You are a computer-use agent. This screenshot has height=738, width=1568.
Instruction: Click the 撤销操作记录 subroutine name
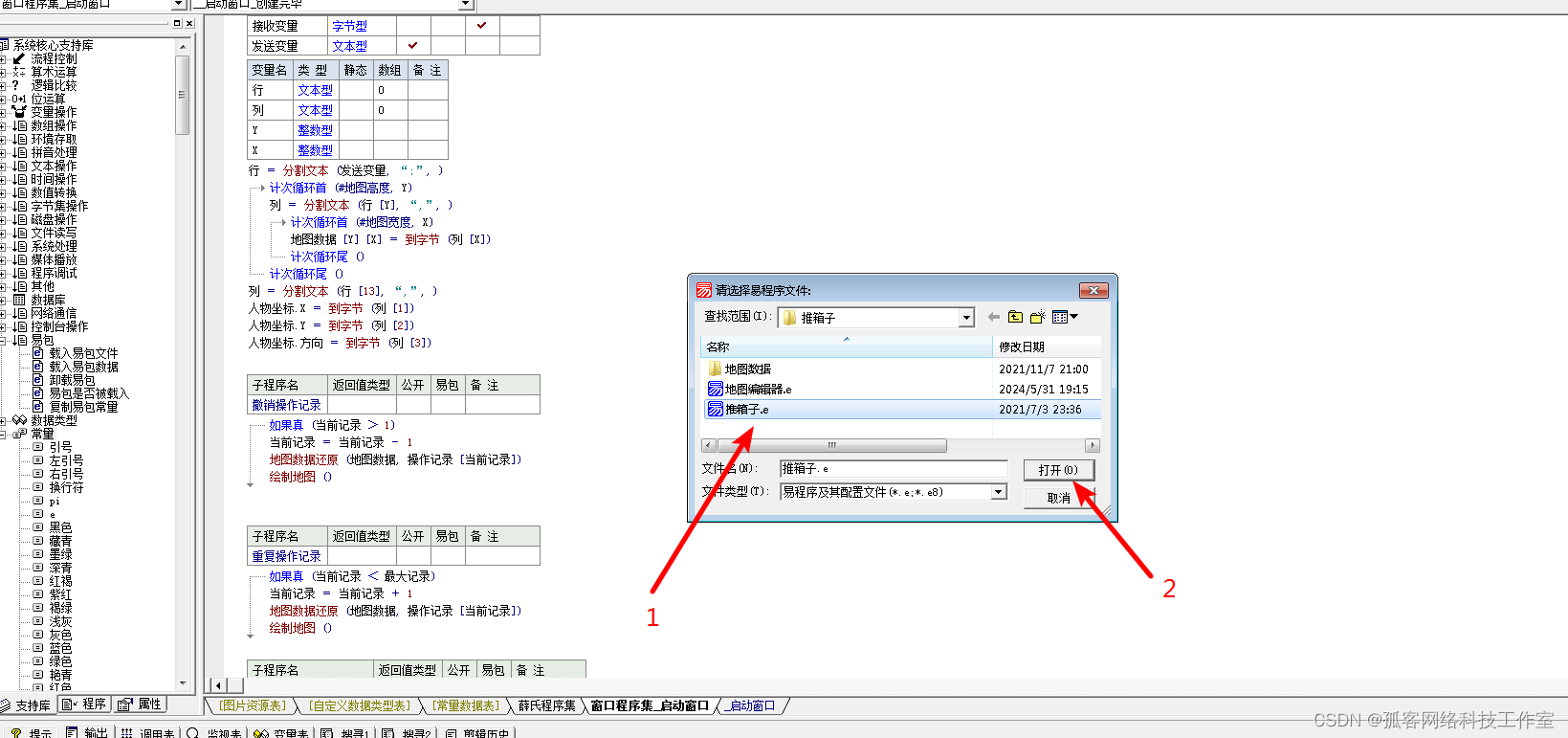(x=286, y=405)
